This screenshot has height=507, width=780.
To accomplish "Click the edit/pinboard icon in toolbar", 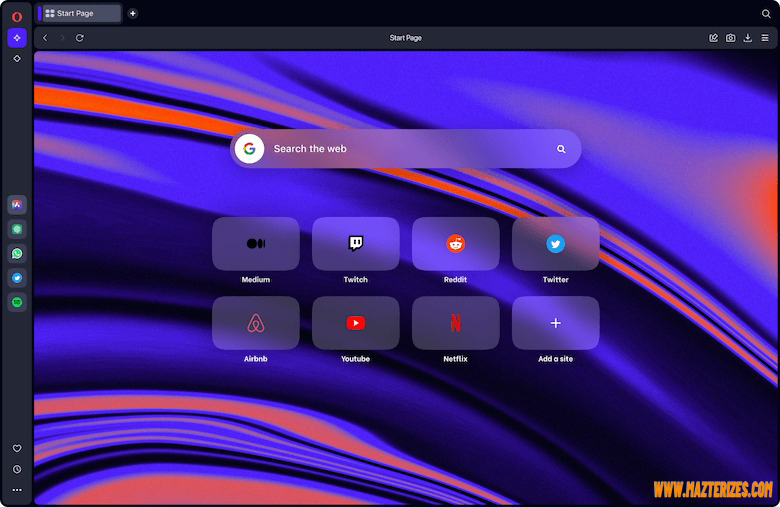I will coord(713,38).
